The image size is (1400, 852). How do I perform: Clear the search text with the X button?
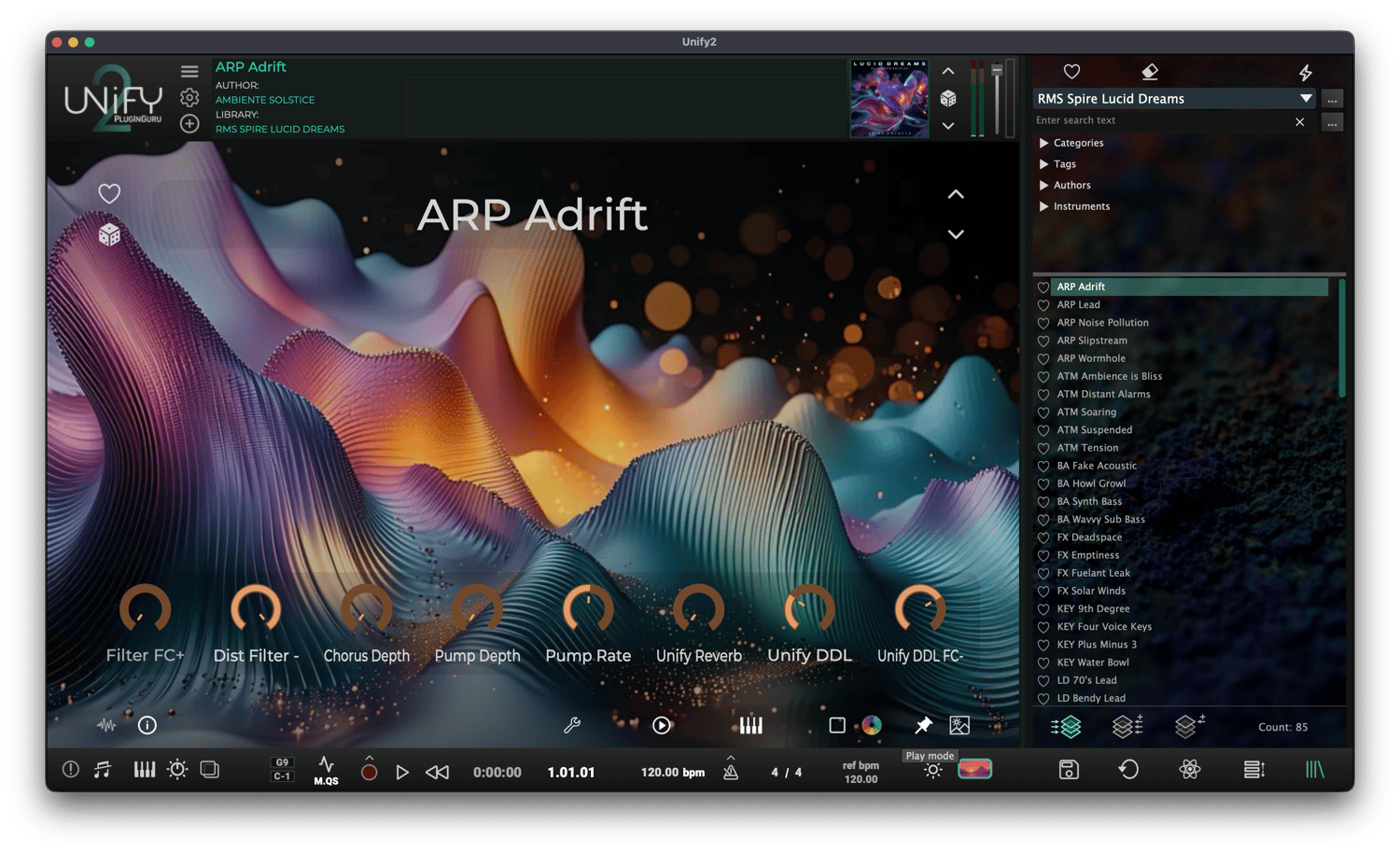[1299, 121]
